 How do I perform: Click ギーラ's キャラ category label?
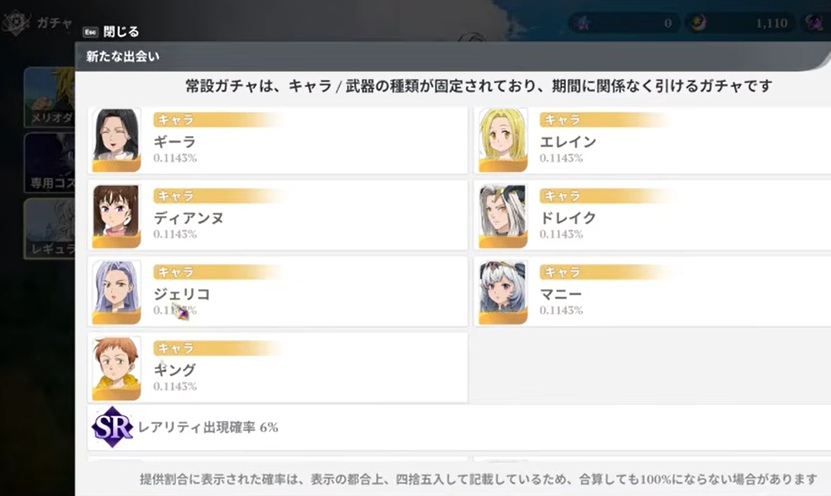(x=177, y=119)
